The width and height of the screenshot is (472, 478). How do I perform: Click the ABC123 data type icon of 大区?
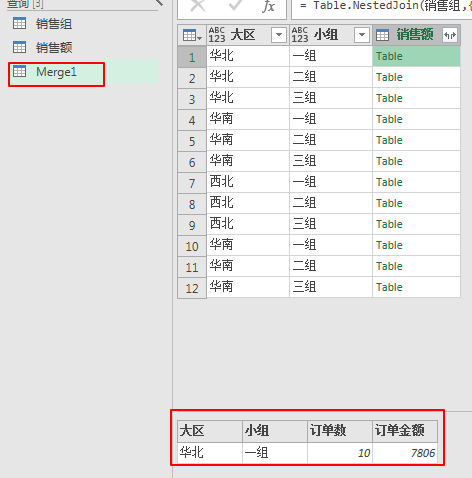pyautogui.click(x=217, y=35)
